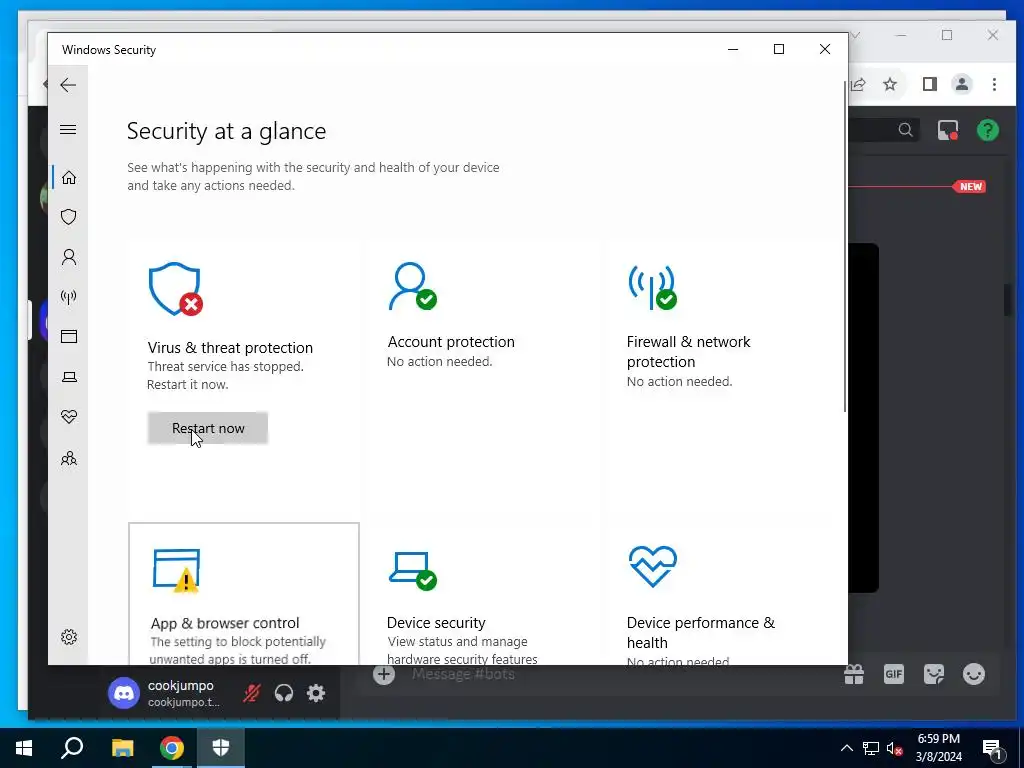Click the App & browser control warning tile icon
The height and width of the screenshot is (768, 1024).
click(176, 571)
